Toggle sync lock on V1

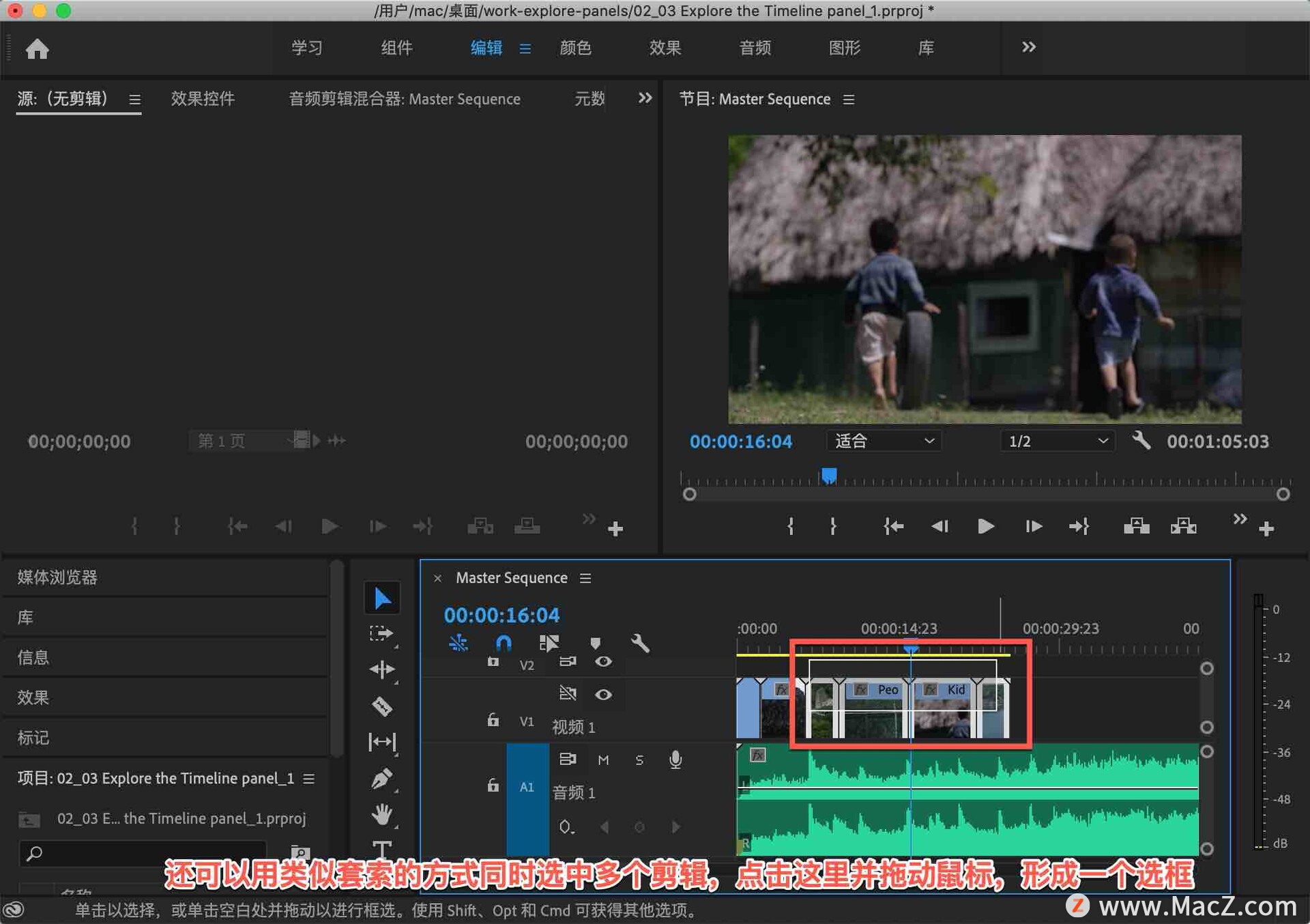tap(568, 694)
